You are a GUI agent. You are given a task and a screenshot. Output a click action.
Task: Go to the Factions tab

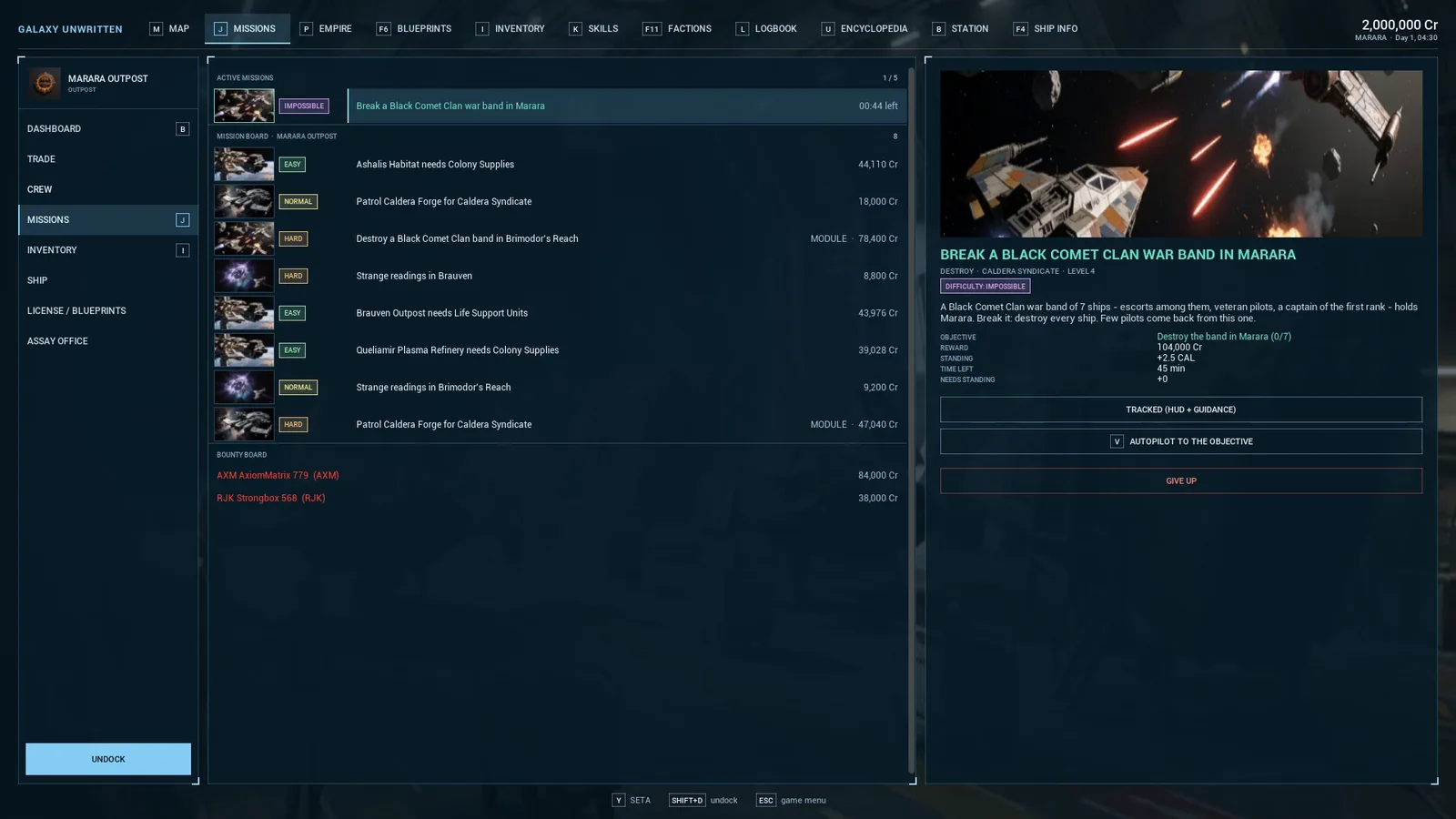[x=677, y=29]
